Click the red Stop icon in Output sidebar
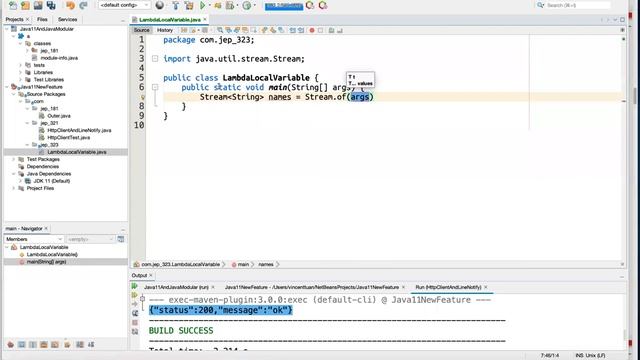640x360 pixels. tap(135, 322)
